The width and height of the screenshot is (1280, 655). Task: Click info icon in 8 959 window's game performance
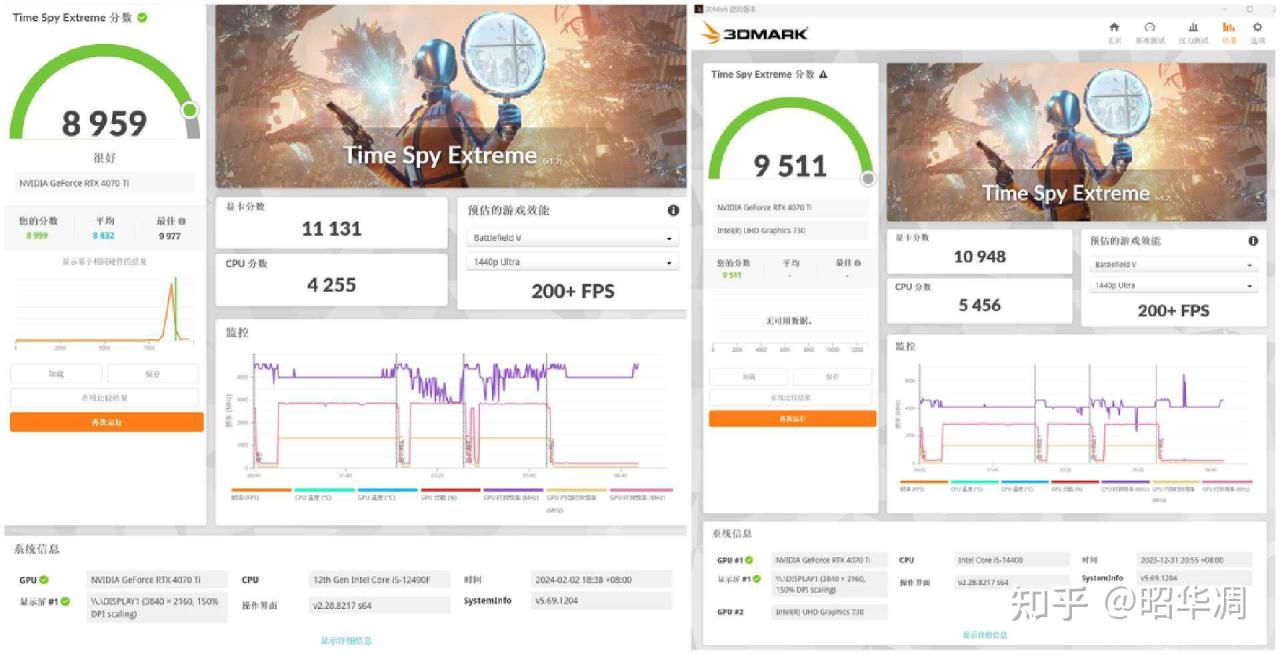pyautogui.click(x=673, y=211)
